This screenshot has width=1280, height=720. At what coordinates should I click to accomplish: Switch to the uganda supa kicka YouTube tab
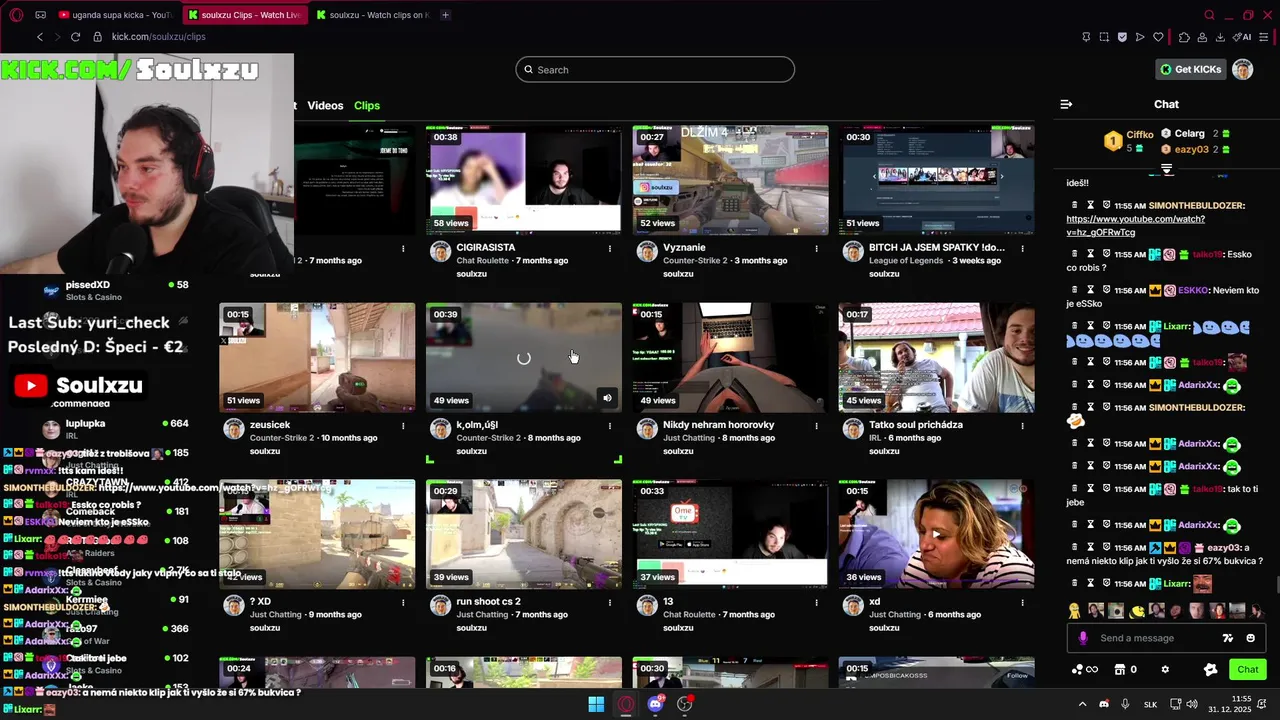click(x=115, y=15)
